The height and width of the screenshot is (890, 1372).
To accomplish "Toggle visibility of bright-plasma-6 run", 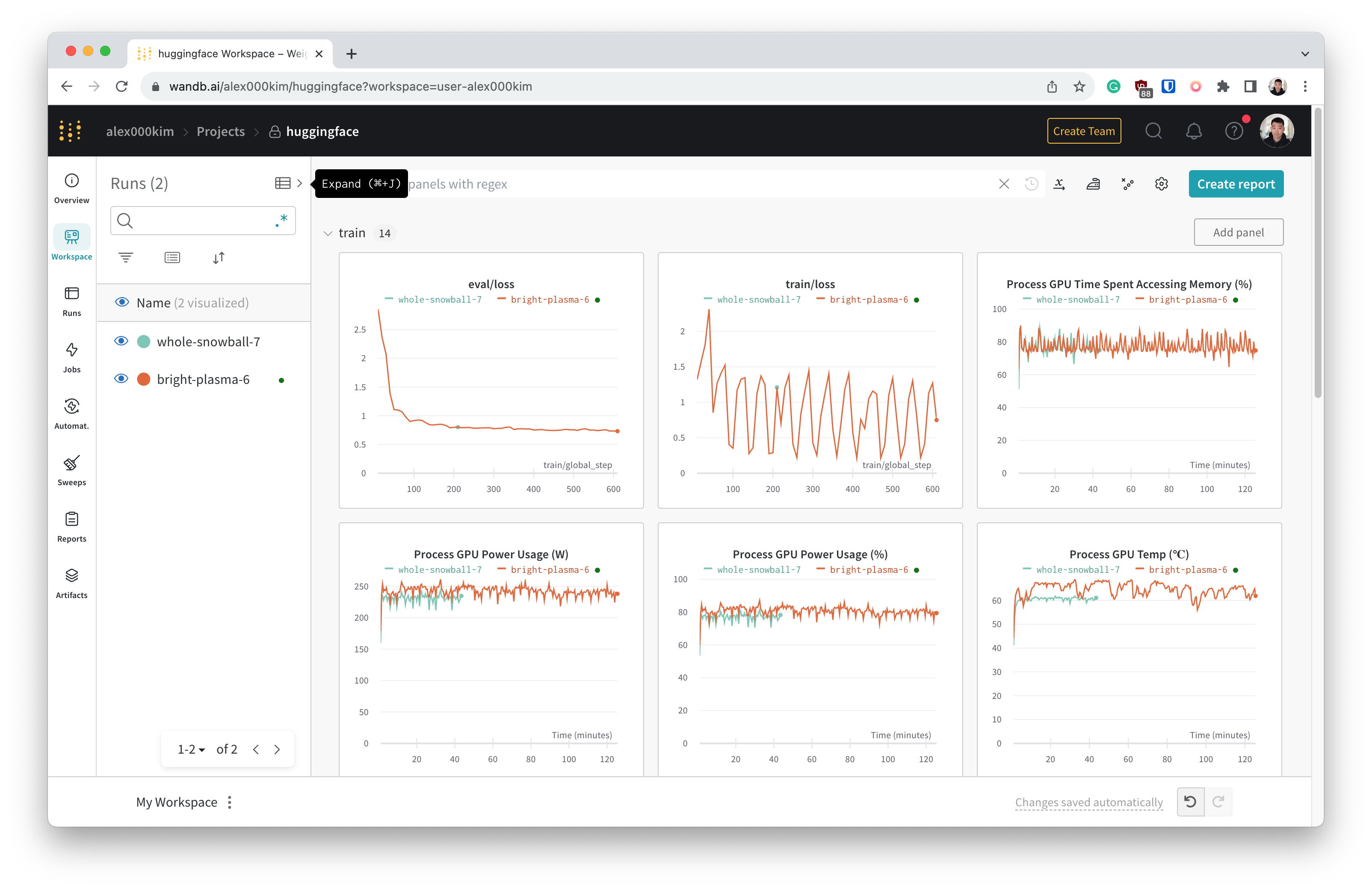I will (121, 379).
